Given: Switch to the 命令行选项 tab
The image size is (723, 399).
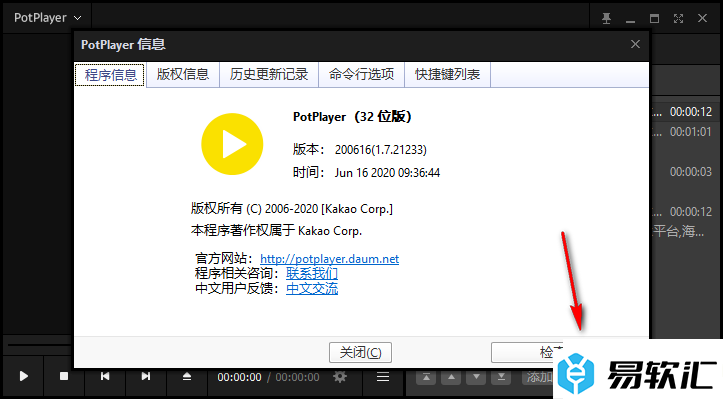Looking at the screenshot, I should 362,74.
